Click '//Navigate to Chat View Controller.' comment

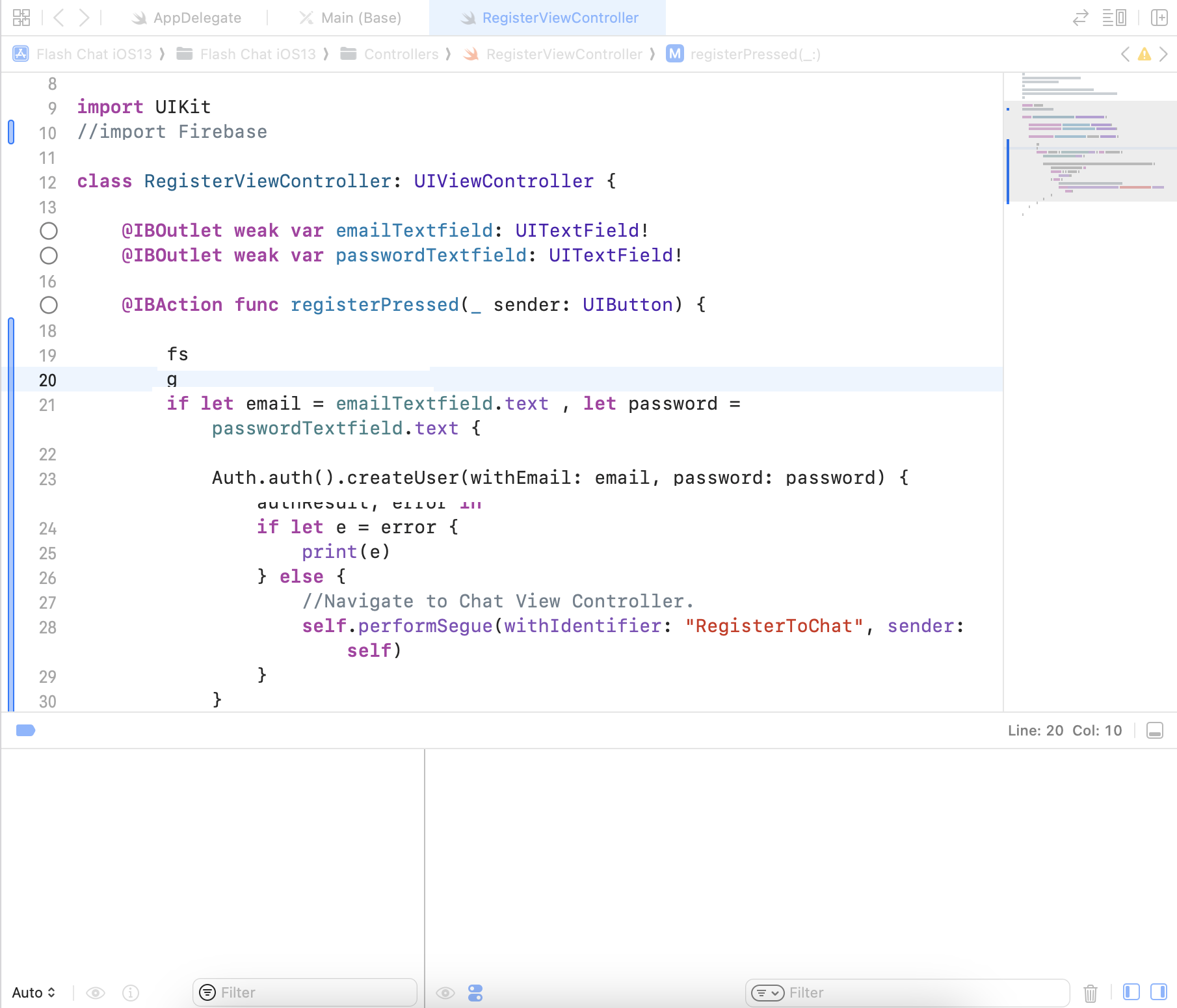click(x=498, y=601)
